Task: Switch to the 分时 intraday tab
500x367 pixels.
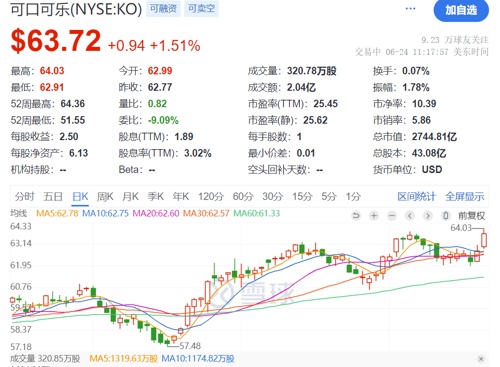Action: coord(24,197)
